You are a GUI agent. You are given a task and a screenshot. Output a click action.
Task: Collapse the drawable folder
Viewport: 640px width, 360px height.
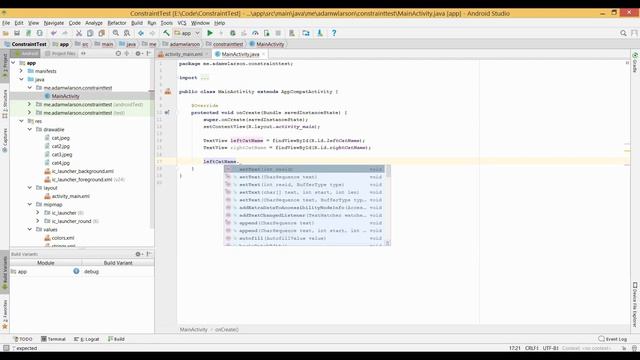pos(29,129)
